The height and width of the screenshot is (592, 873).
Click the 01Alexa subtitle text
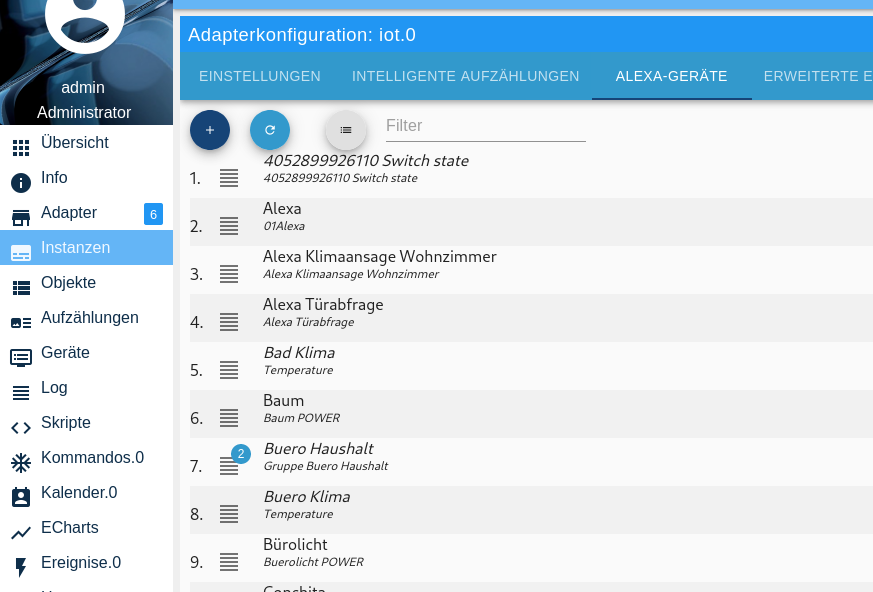pos(285,226)
